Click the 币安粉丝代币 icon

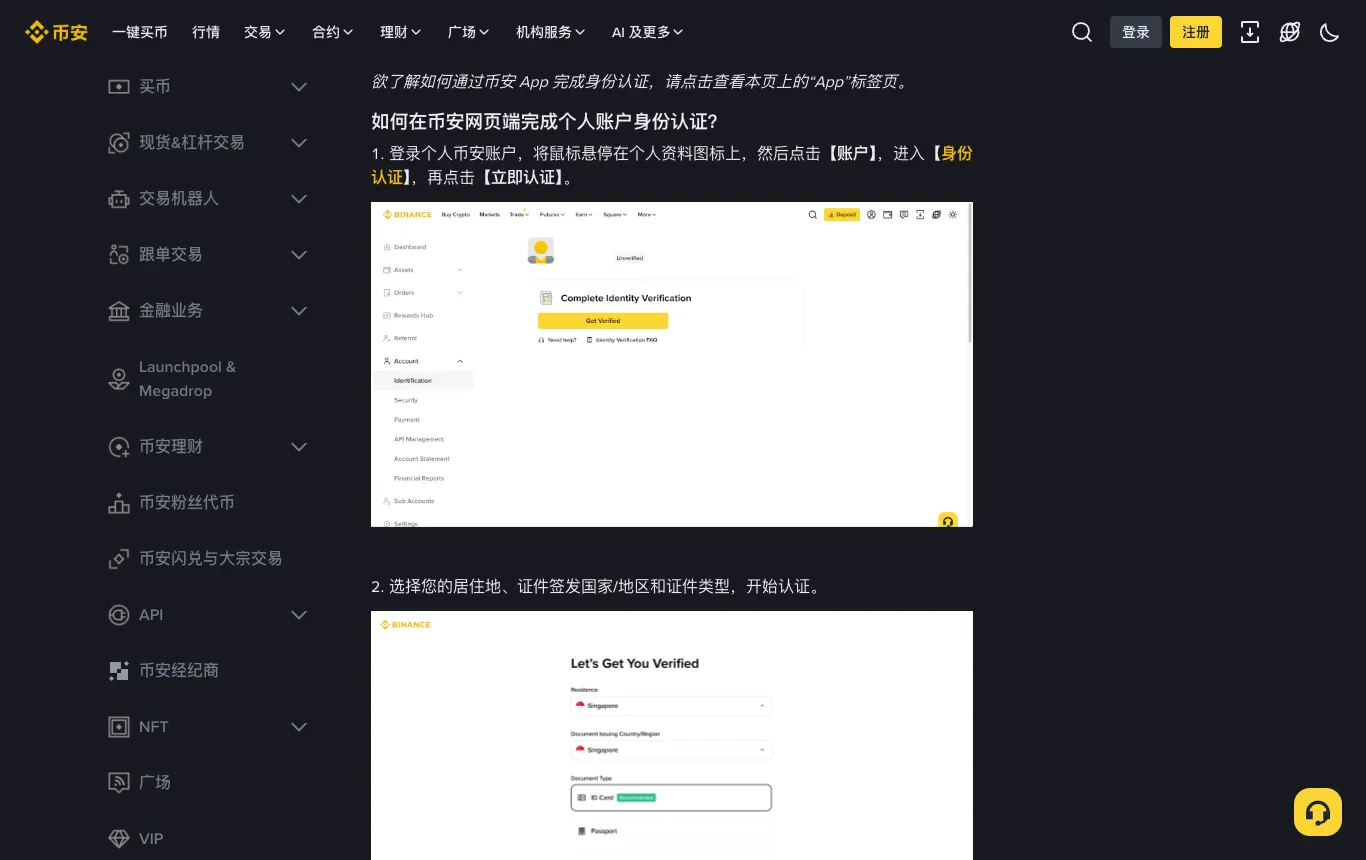(119, 503)
